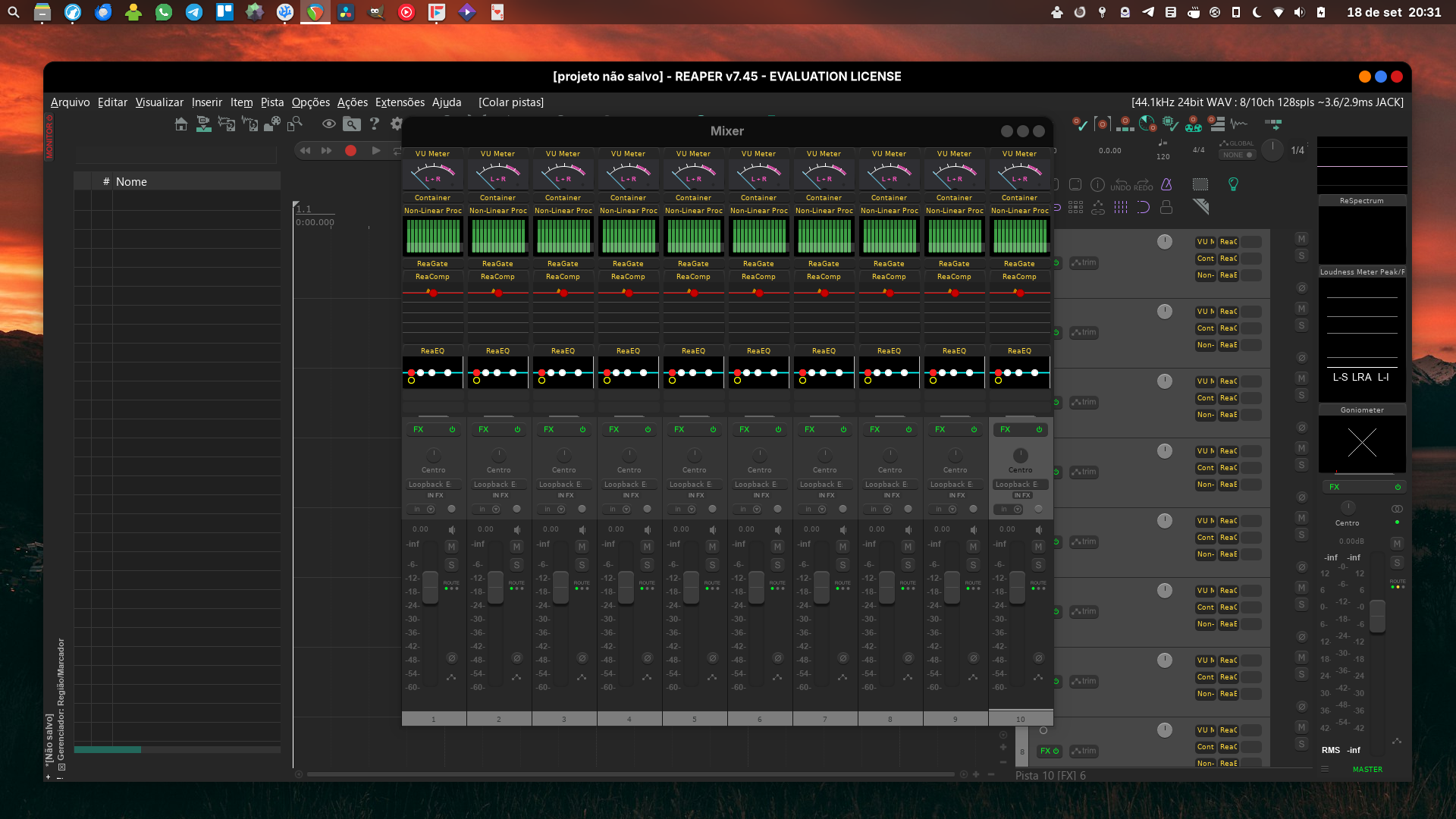This screenshot has height=819, width=1456.
Task: Click the home icon in main toolbar
Action: coord(180,124)
